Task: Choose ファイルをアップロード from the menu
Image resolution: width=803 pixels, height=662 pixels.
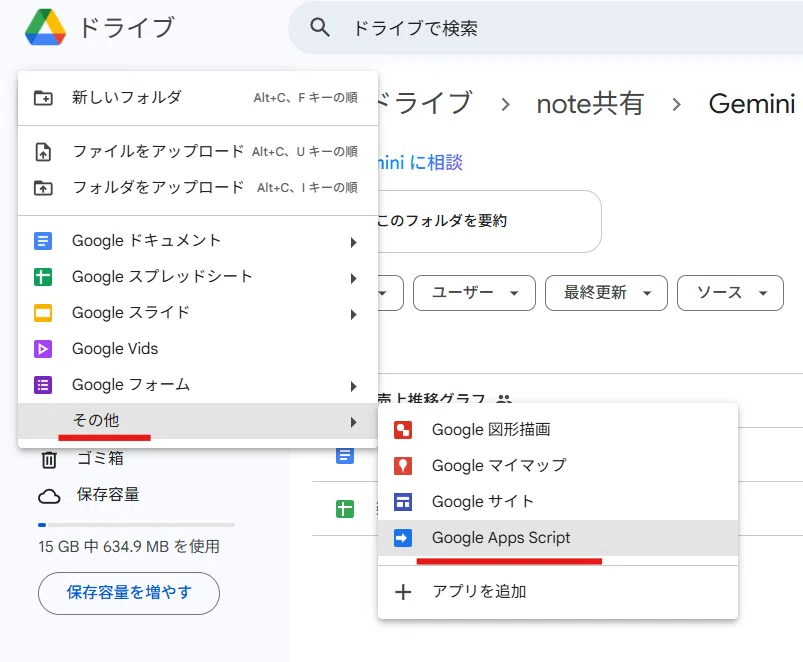Action: pos(198,152)
